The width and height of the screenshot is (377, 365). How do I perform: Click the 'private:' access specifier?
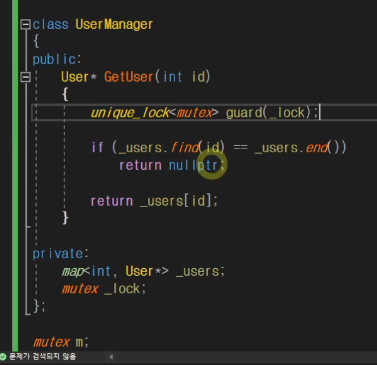tap(60, 254)
